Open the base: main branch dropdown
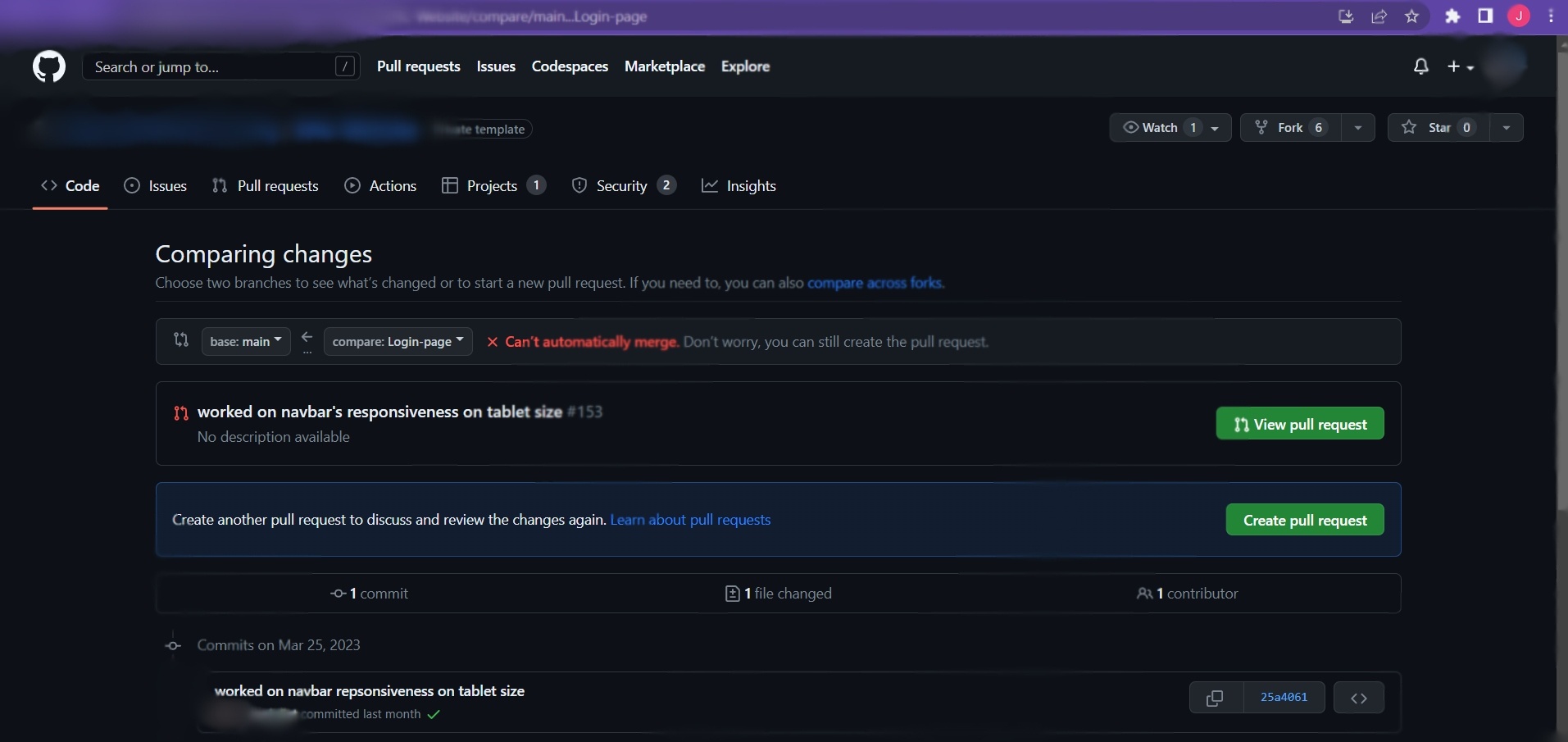 (245, 341)
